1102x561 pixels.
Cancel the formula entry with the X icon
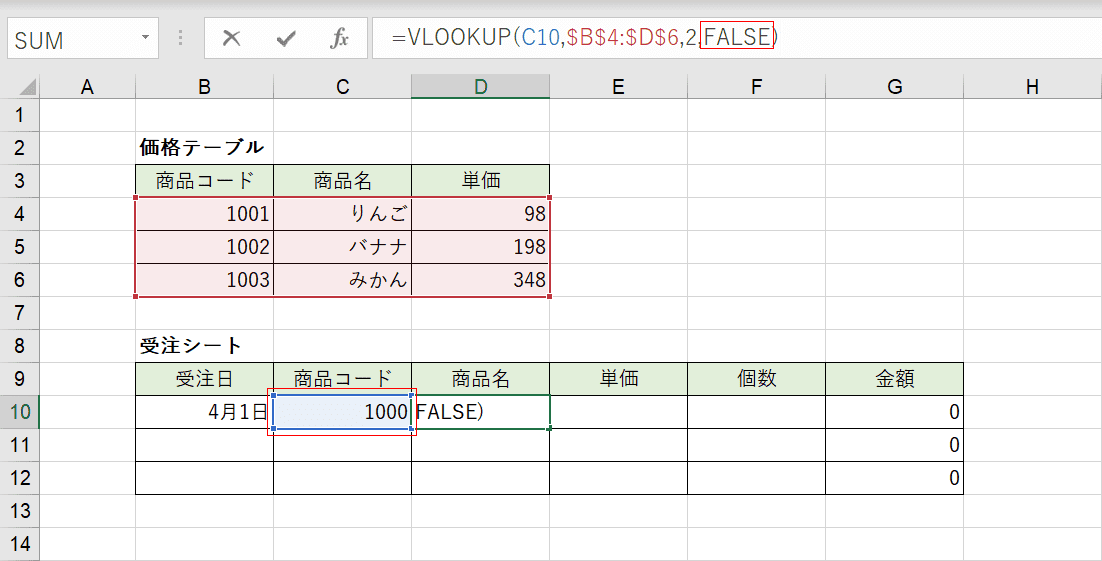pyautogui.click(x=231, y=39)
